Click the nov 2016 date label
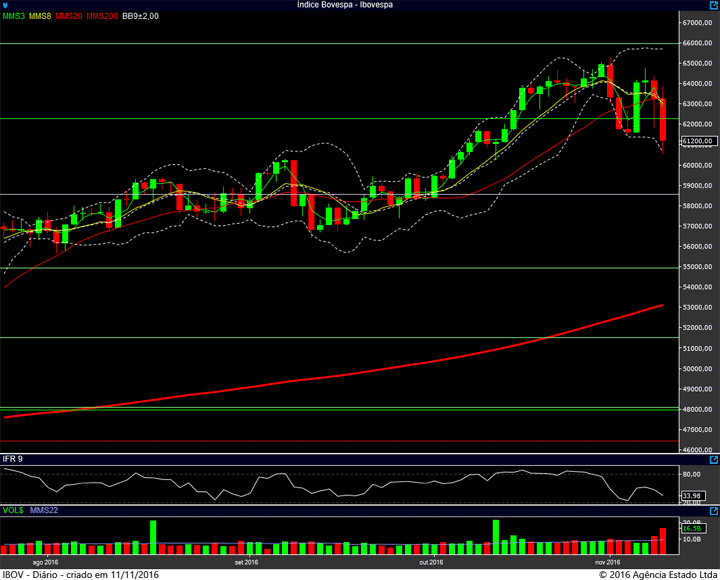Screen dimensions: 720x580 point(608,562)
